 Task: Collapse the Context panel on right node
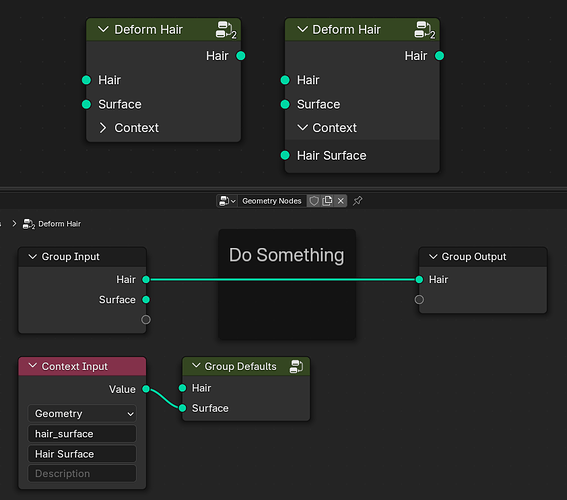click(x=302, y=128)
